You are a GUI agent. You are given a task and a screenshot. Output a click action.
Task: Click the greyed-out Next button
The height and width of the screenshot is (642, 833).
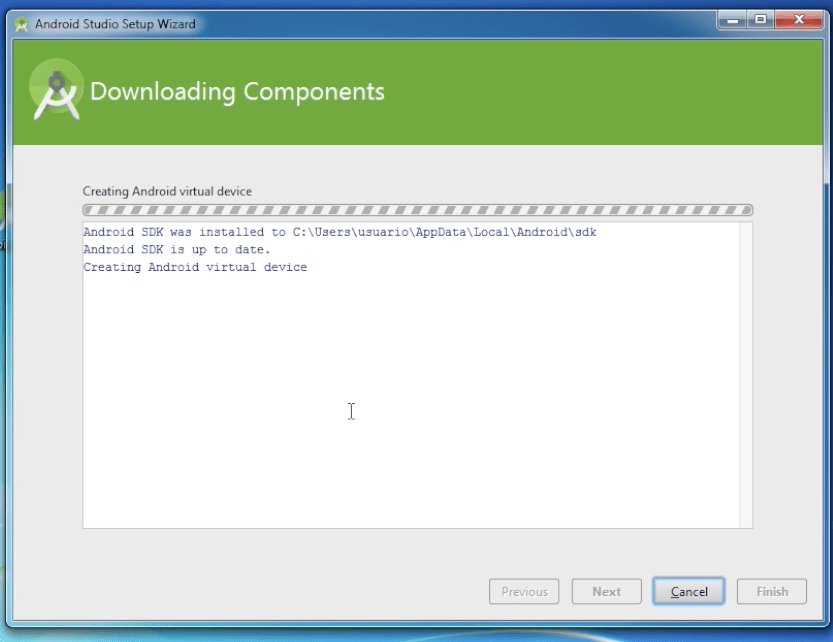point(606,591)
